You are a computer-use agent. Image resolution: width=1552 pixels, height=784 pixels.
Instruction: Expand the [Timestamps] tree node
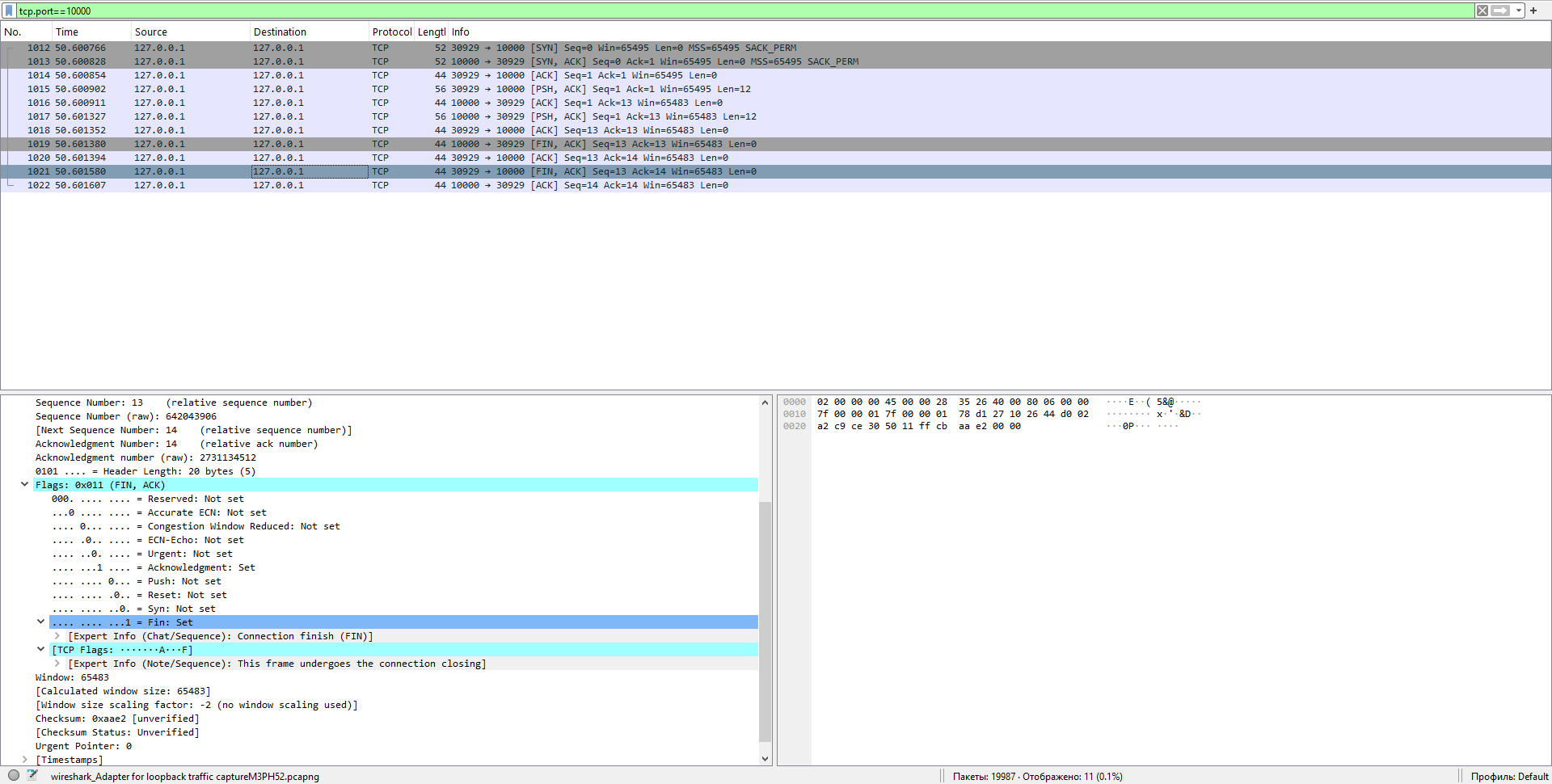point(25,760)
